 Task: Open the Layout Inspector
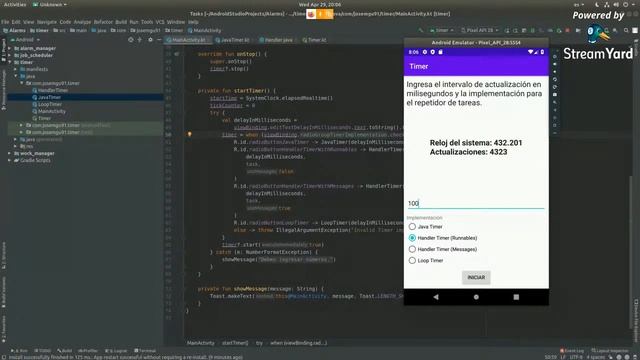(x=610, y=351)
